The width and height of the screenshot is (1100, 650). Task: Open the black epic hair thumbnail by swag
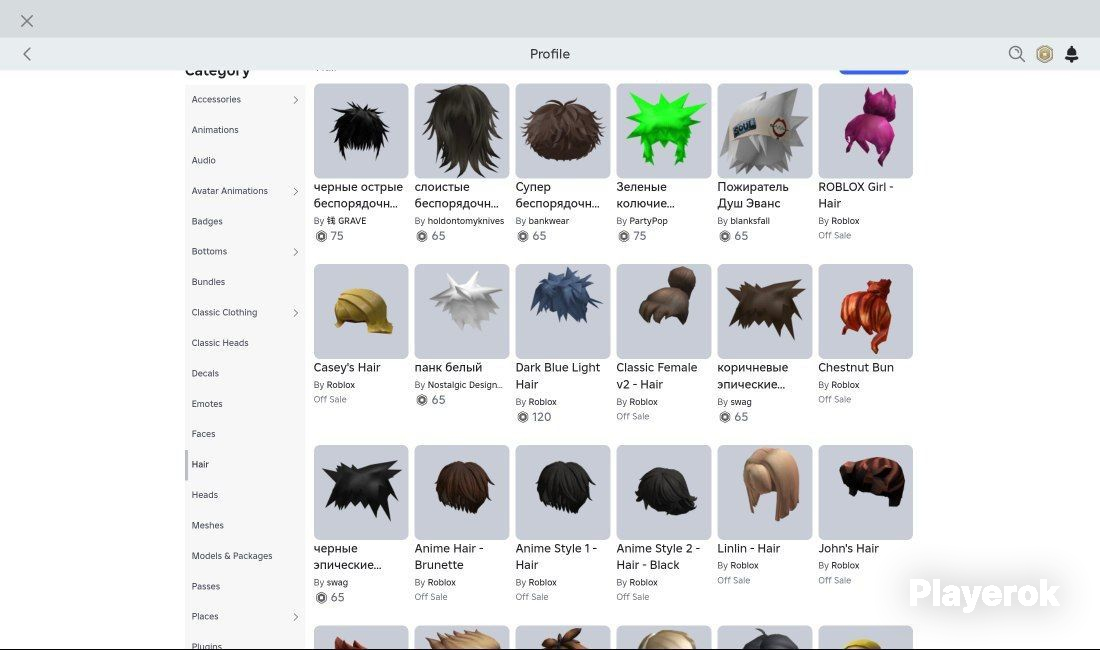click(361, 492)
